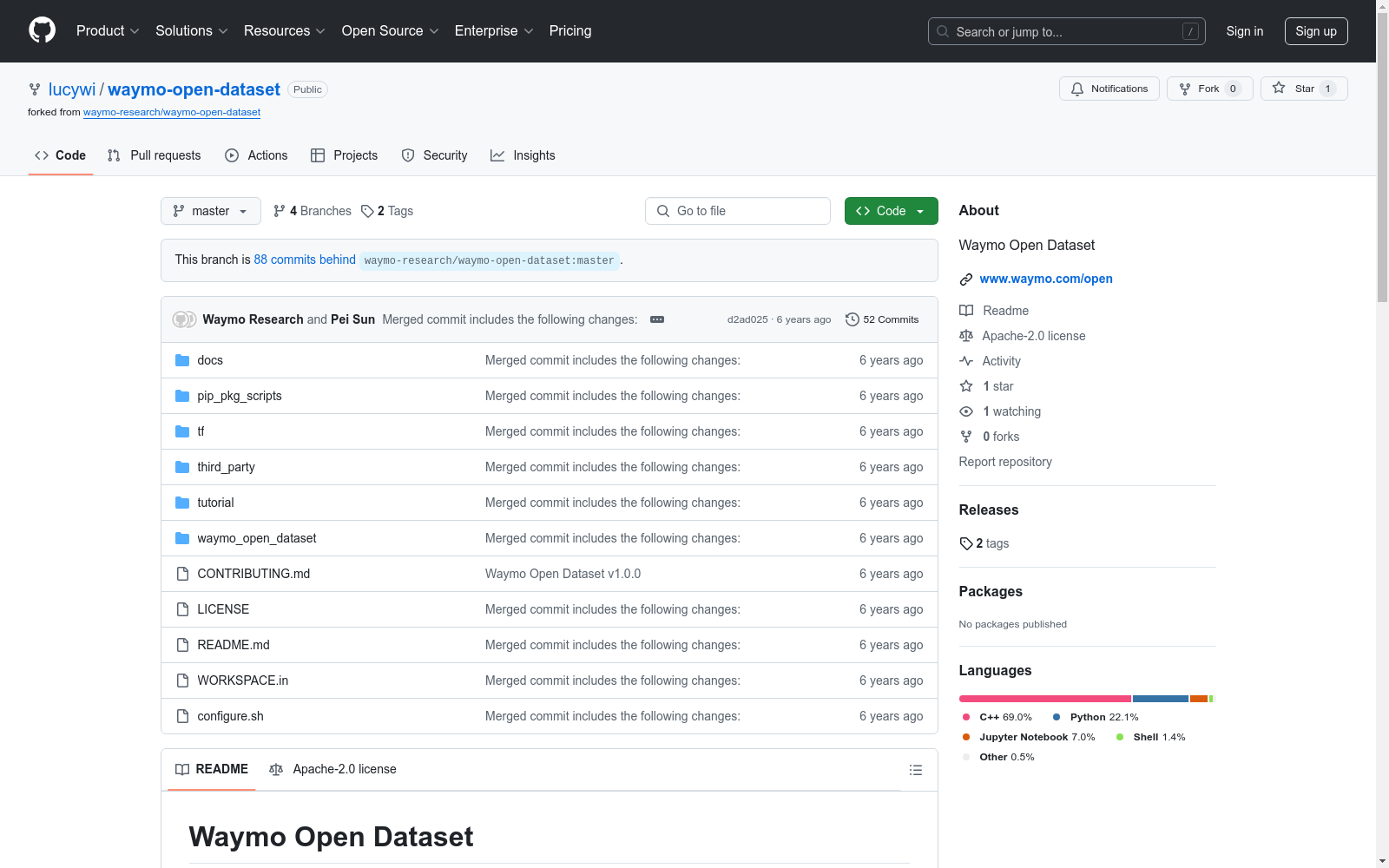Screen dimensions: 1389x868
Task: Click the pink C++ language bar segment
Action: (x=1045, y=699)
